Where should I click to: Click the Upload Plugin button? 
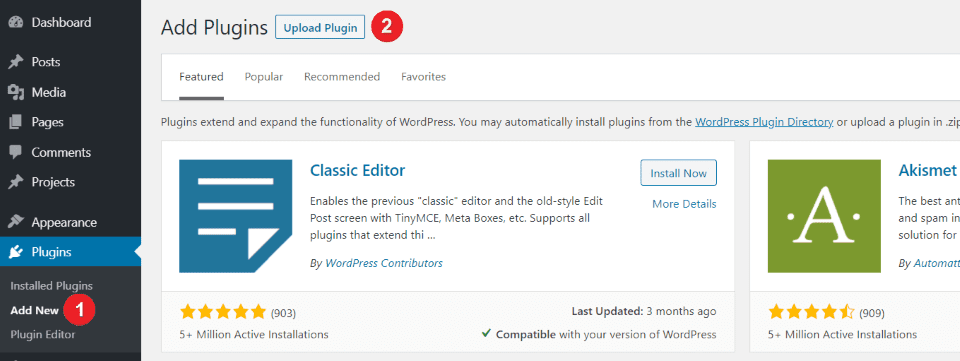[x=320, y=28]
